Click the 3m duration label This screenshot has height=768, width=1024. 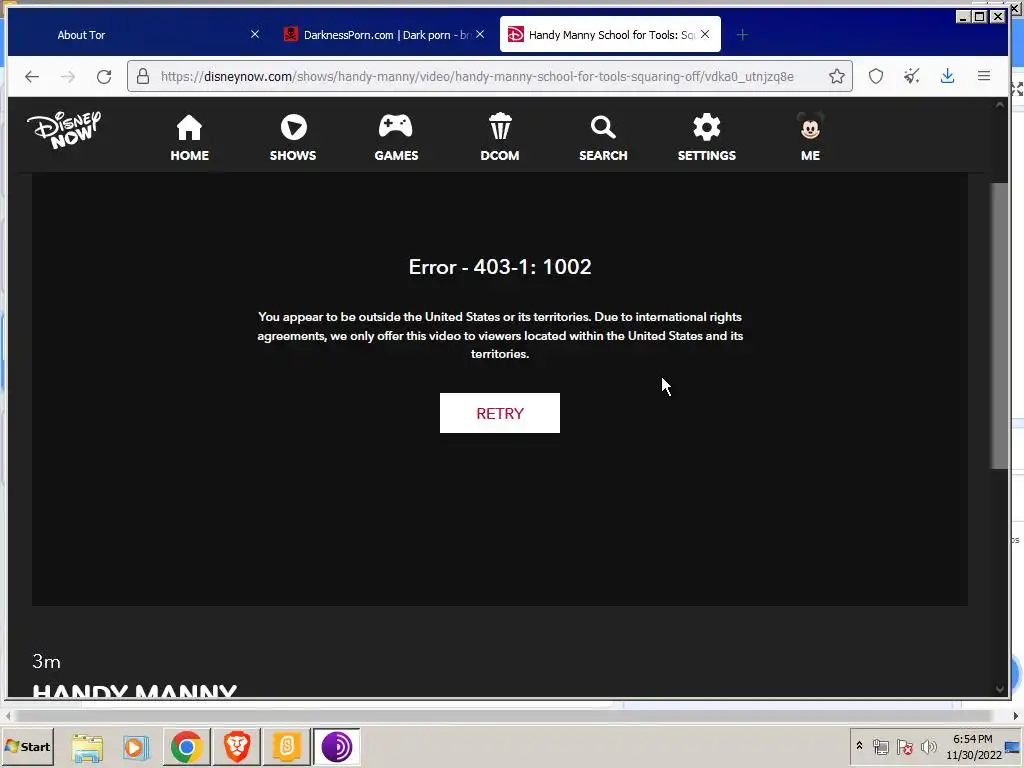tap(46, 662)
